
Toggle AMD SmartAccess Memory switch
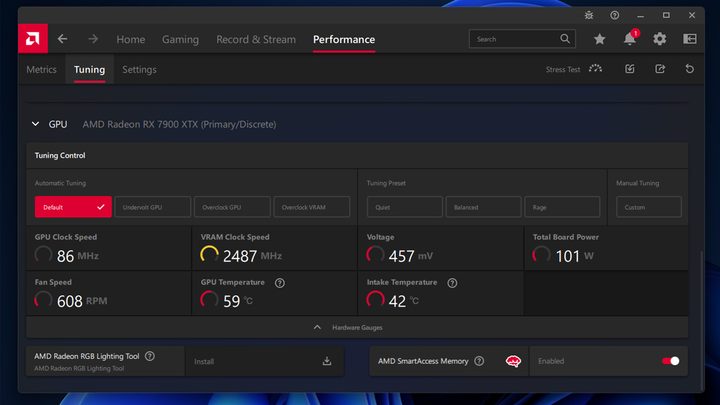pyautogui.click(x=671, y=361)
